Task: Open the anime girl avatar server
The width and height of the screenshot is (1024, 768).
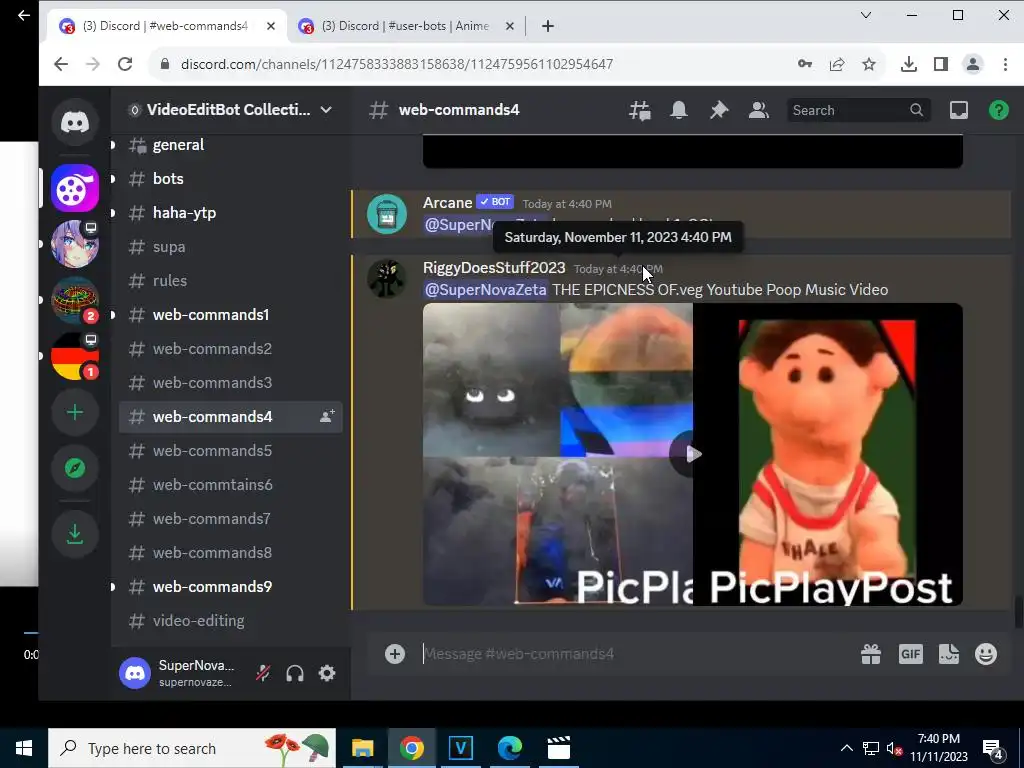Action: (74, 244)
